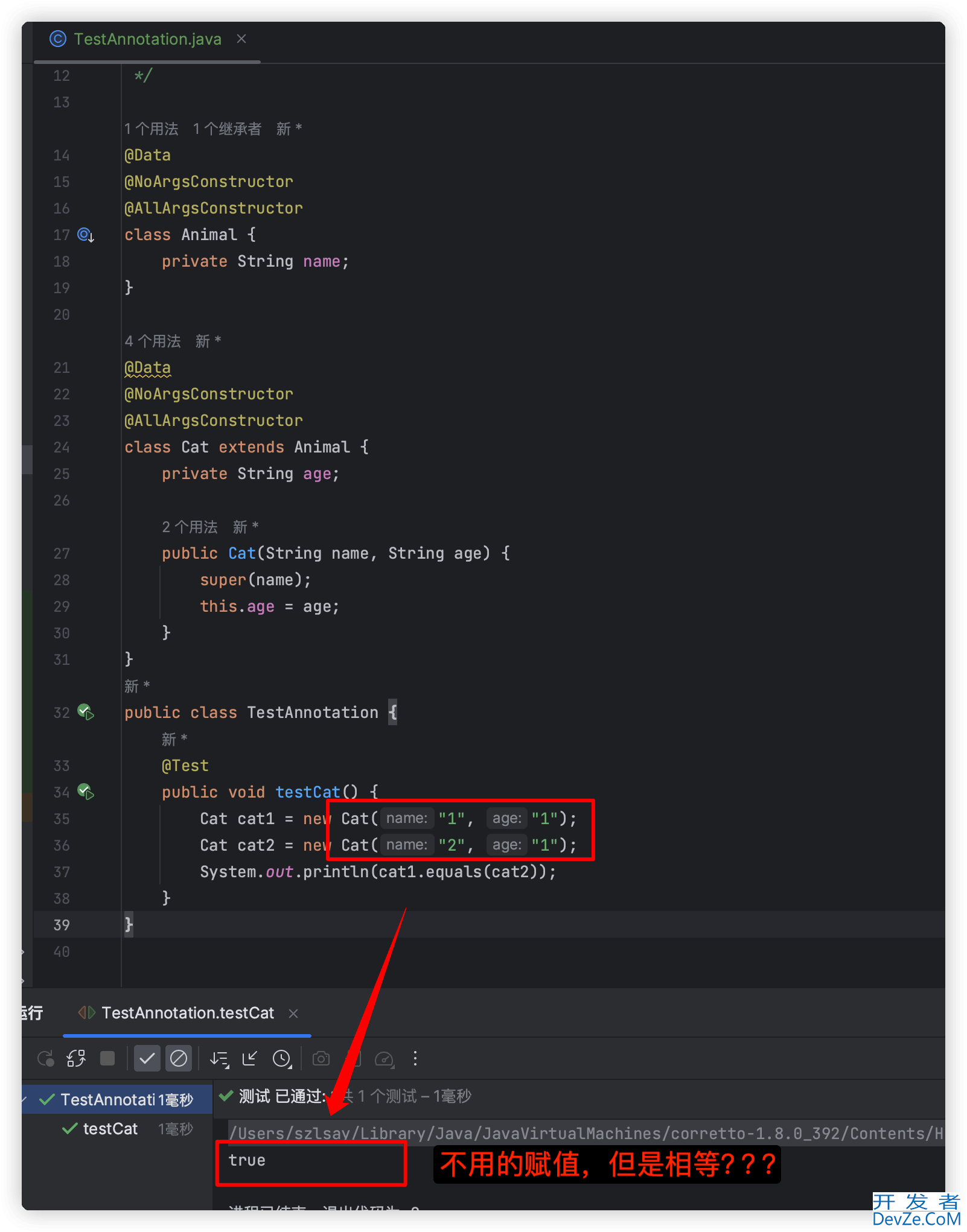967x1232 pixels.
Task: Stop the running process
Action: click(x=107, y=1058)
